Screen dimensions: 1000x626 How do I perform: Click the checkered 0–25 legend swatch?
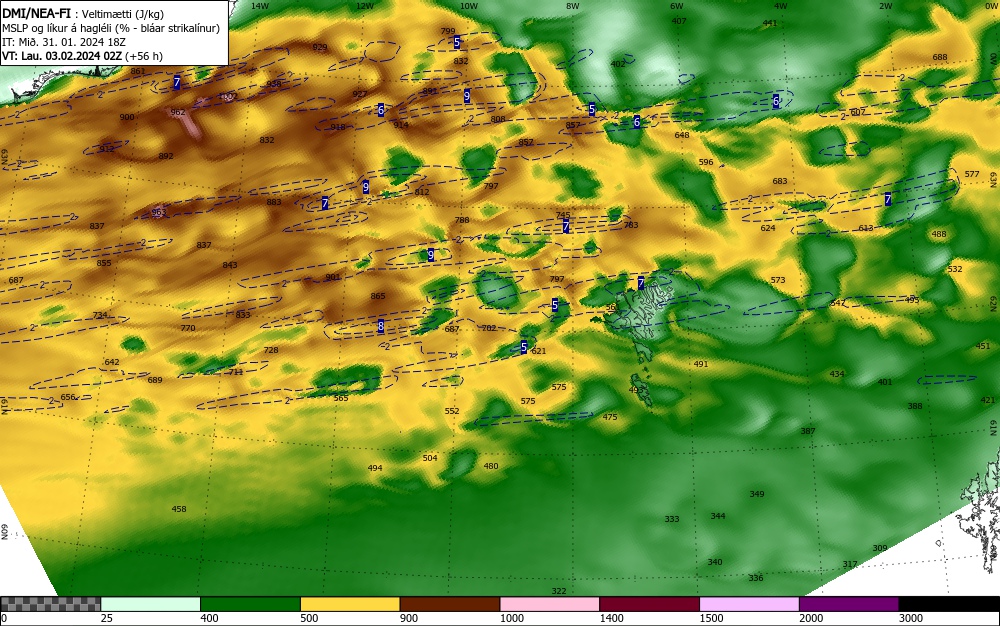50,604
